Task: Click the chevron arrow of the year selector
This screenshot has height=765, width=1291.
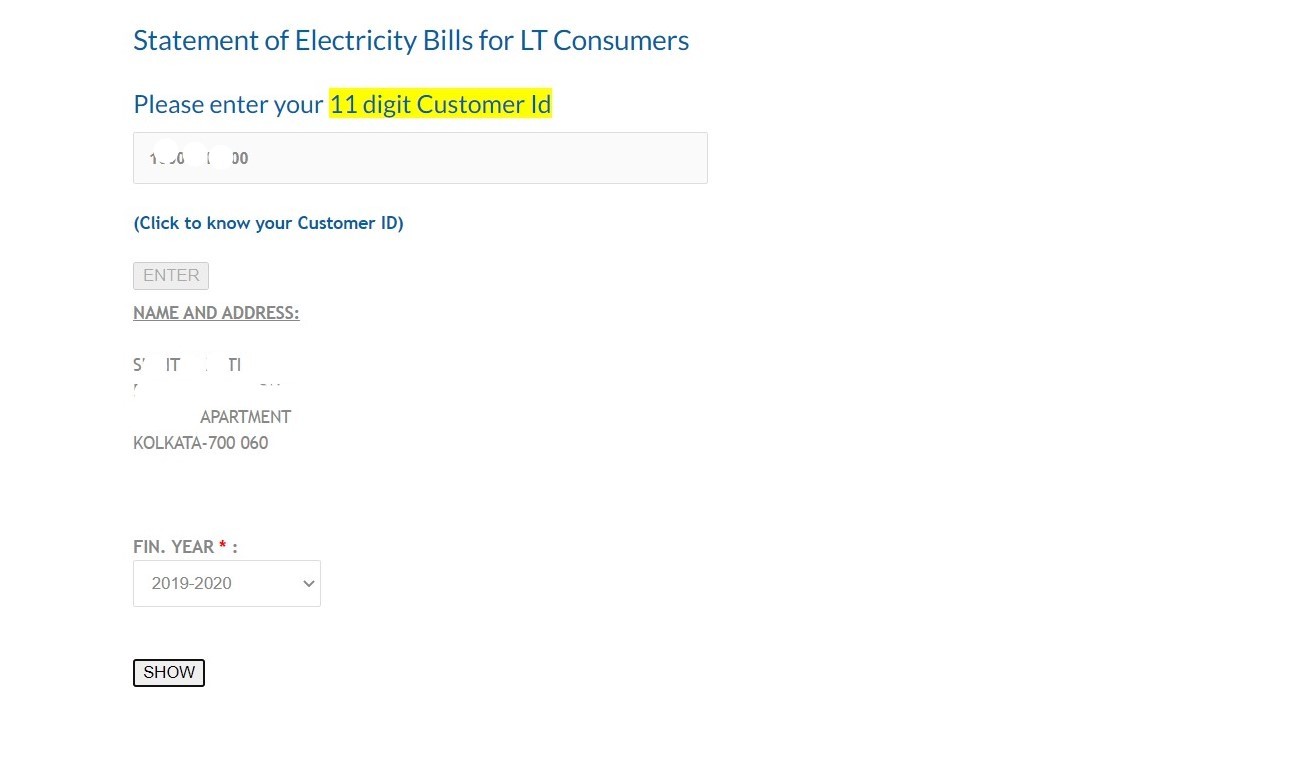Action: pos(308,584)
